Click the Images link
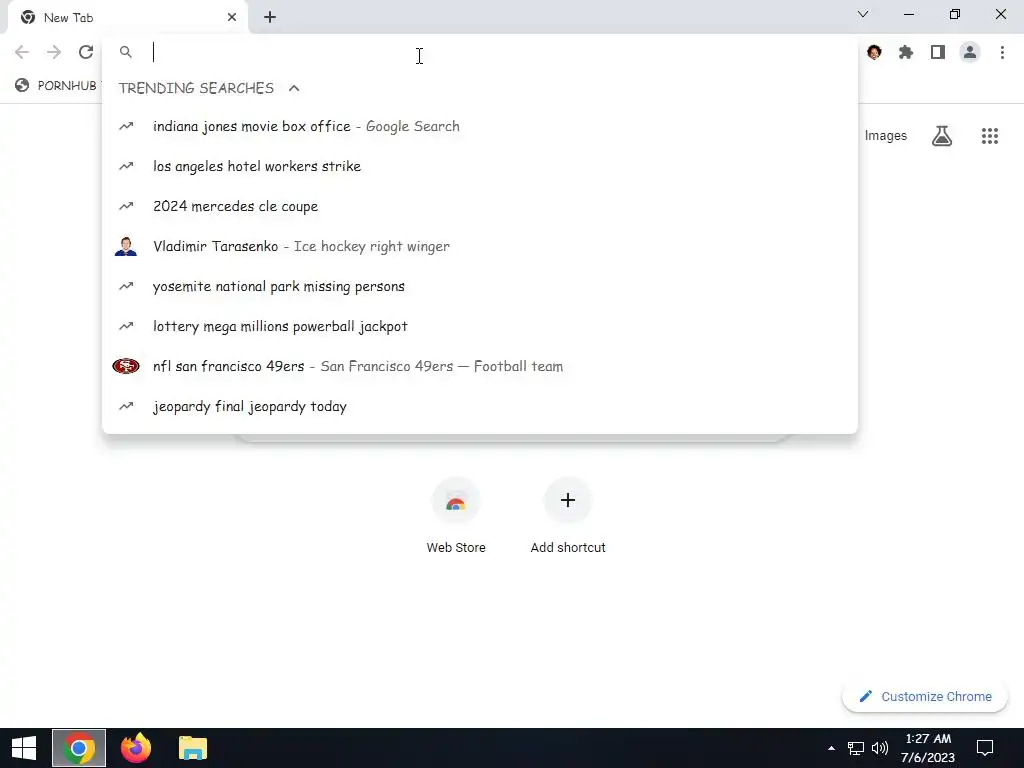The image size is (1024, 768). (886, 136)
